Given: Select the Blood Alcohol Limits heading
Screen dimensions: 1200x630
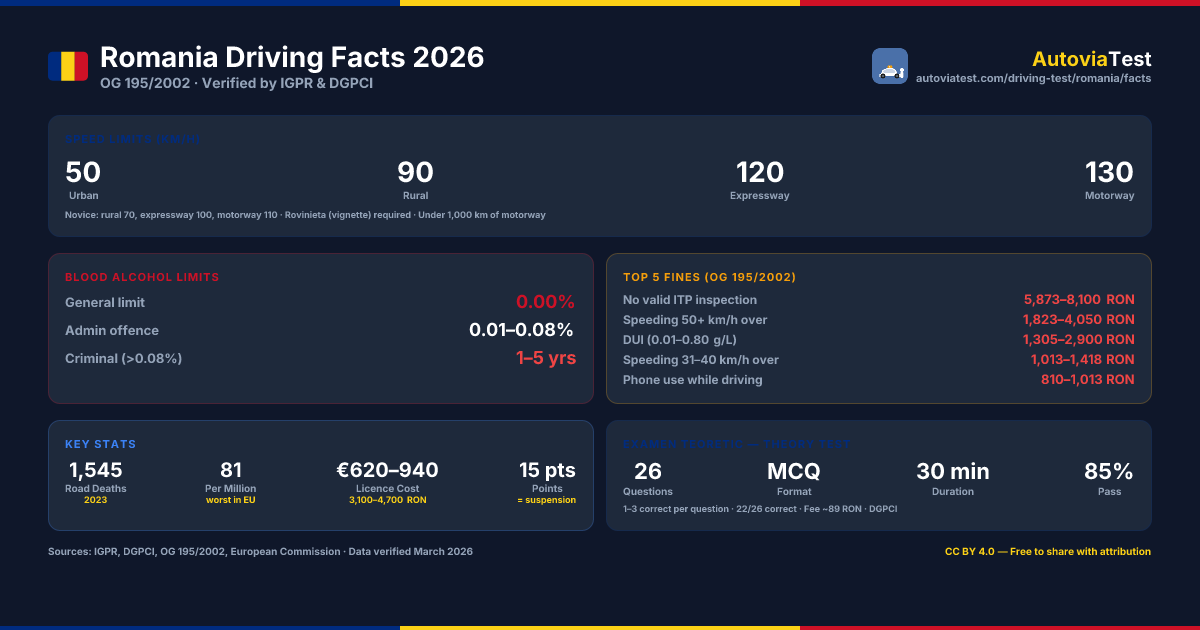Looking at the screenshot, I should [142, 277].
